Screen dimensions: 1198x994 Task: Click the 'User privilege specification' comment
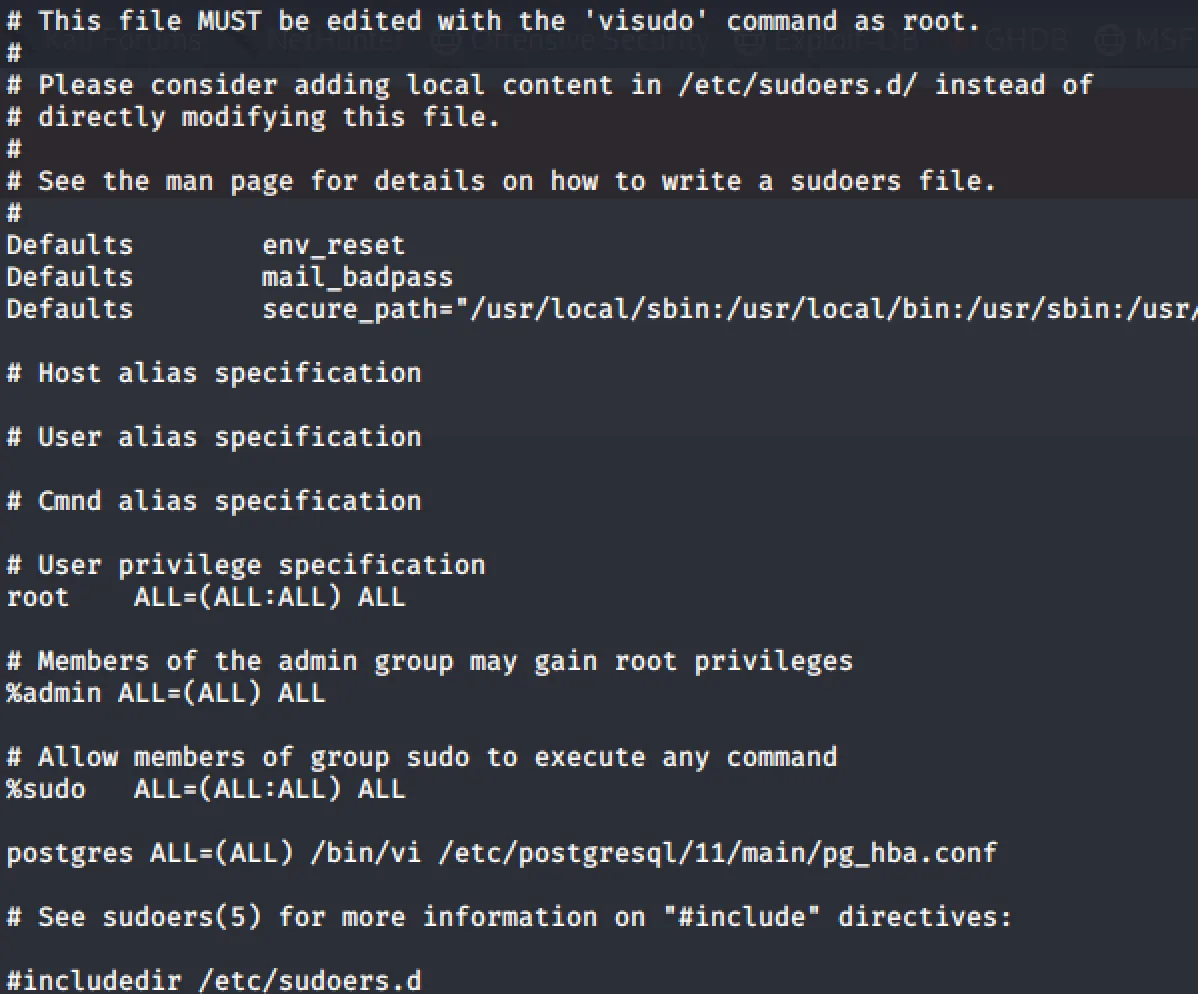[x=246, y=565]
